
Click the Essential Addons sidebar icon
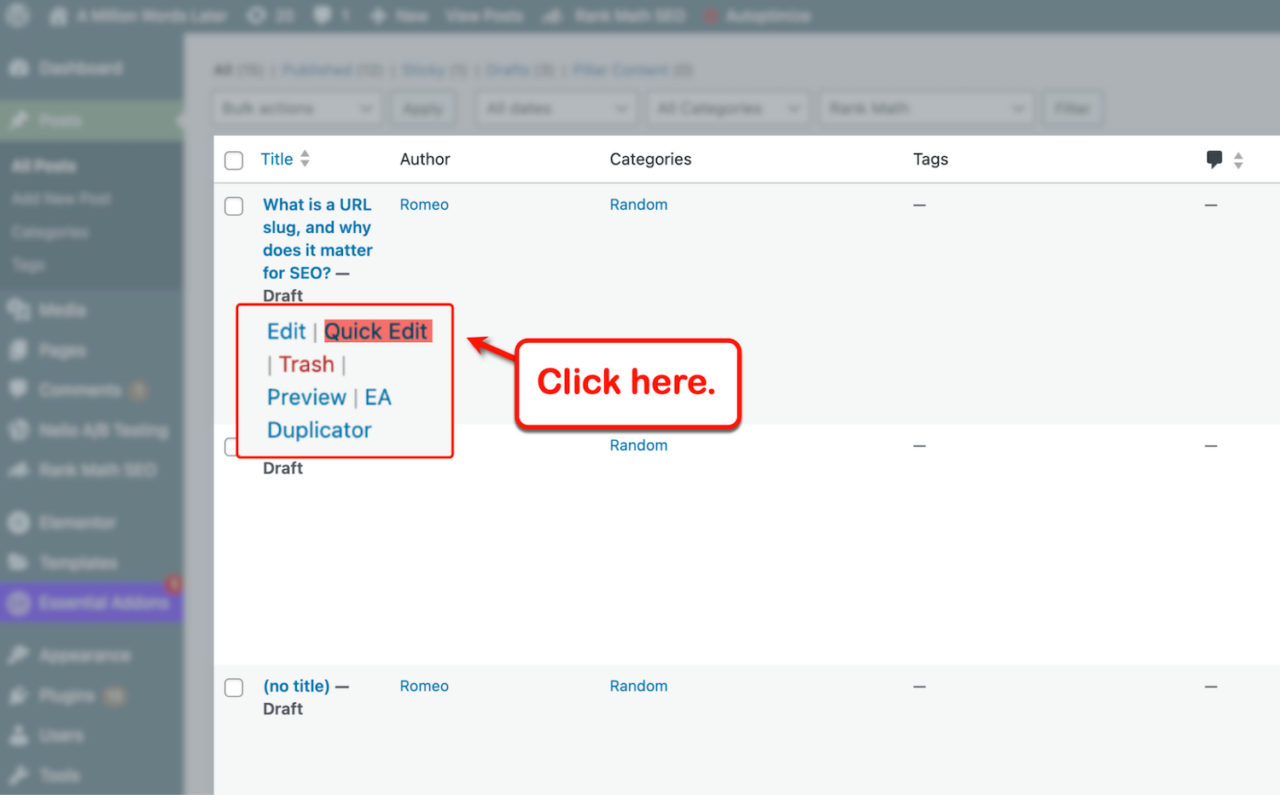[x=20, y=603]
